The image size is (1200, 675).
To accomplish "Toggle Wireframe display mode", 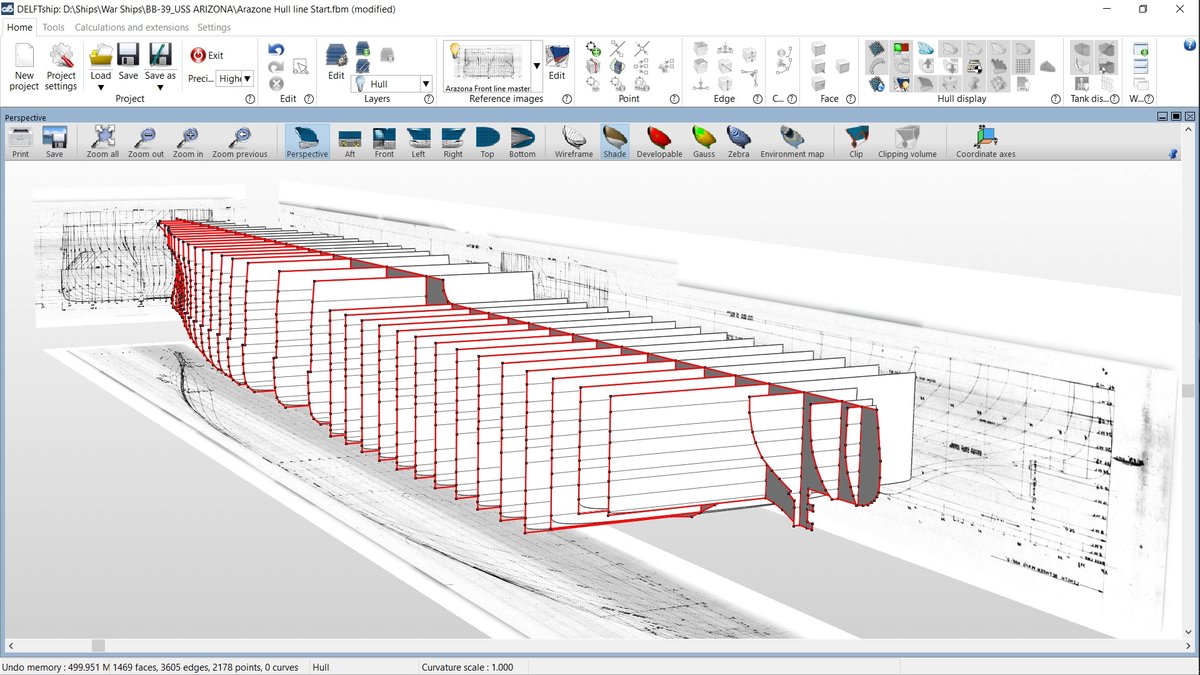I will pyautogui.click(x=574, y=140).
